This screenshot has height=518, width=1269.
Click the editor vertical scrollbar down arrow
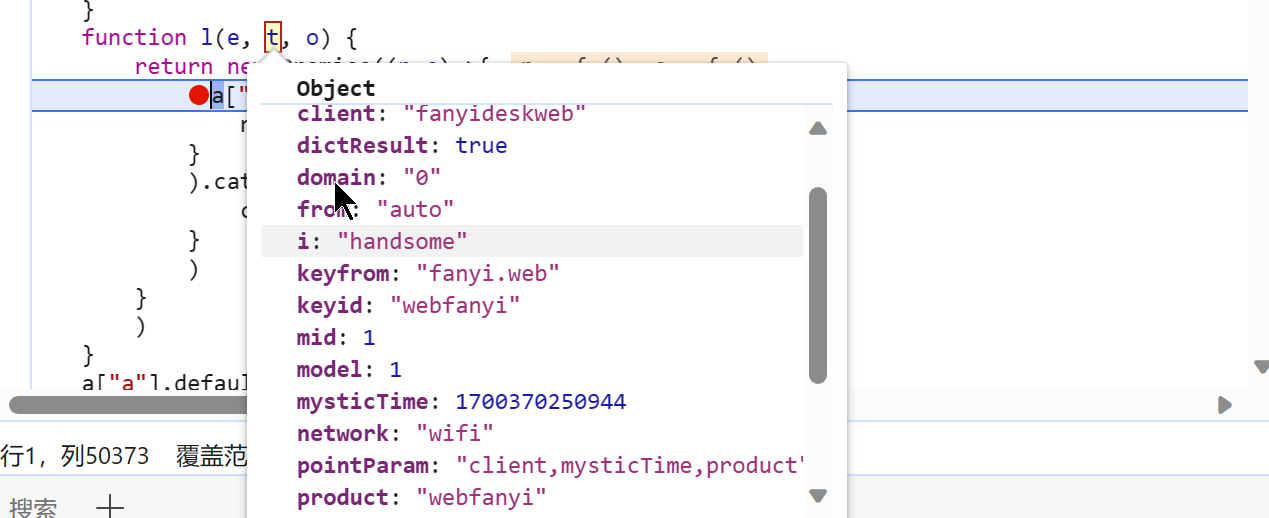click(1260, 368)
